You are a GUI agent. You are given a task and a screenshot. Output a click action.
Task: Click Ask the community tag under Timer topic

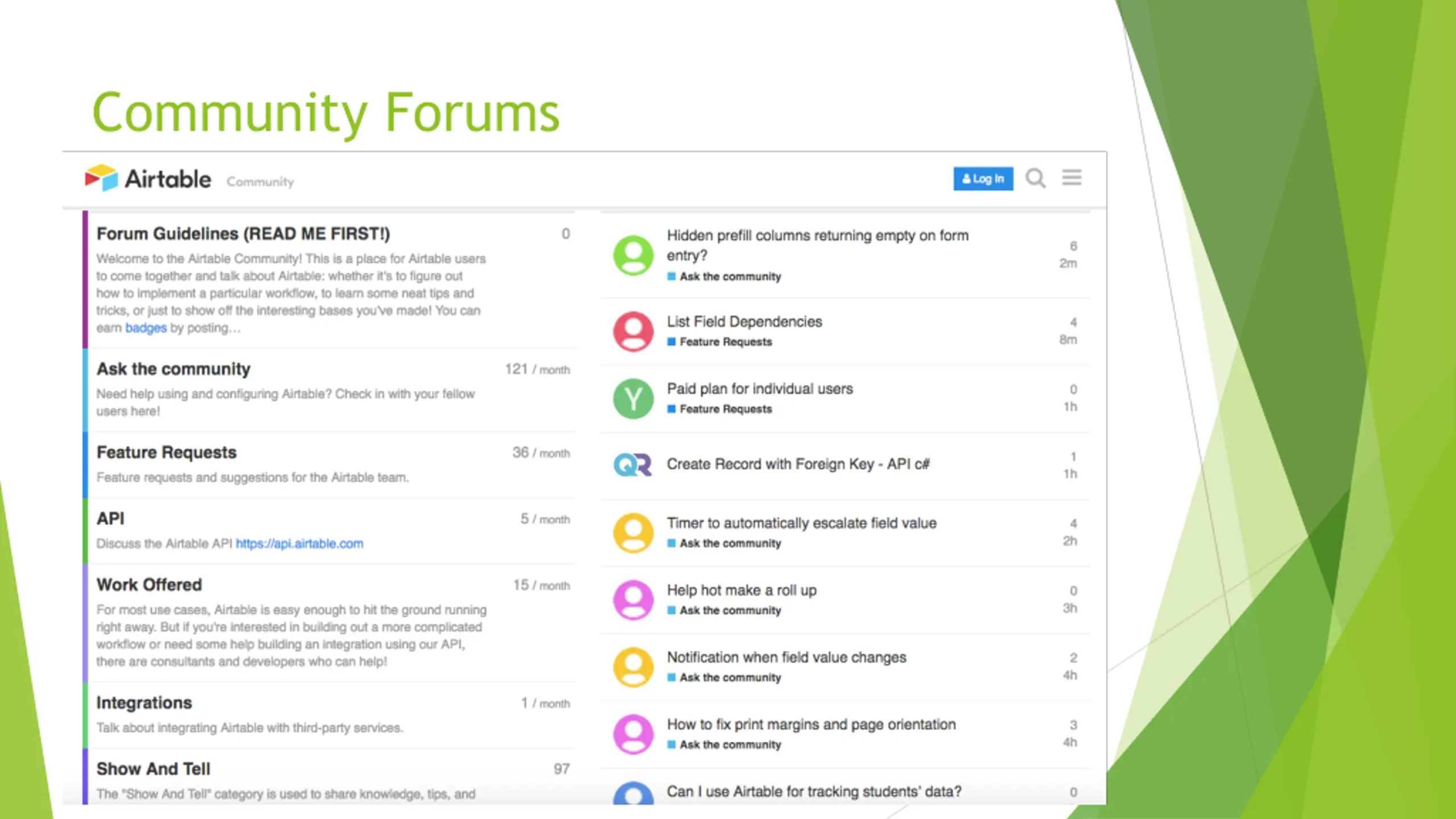[724, 543]
